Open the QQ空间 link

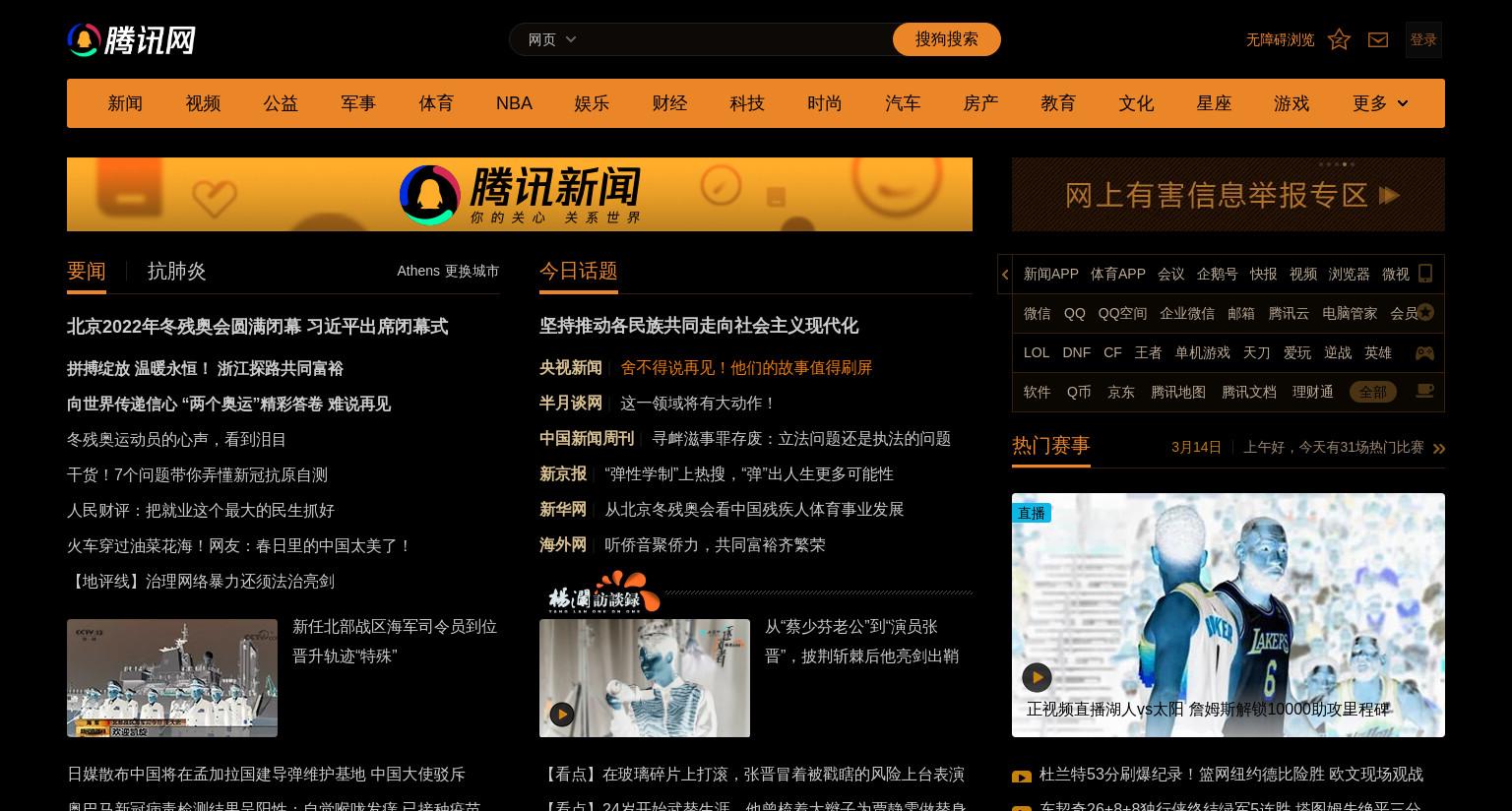coord(1123,313)
